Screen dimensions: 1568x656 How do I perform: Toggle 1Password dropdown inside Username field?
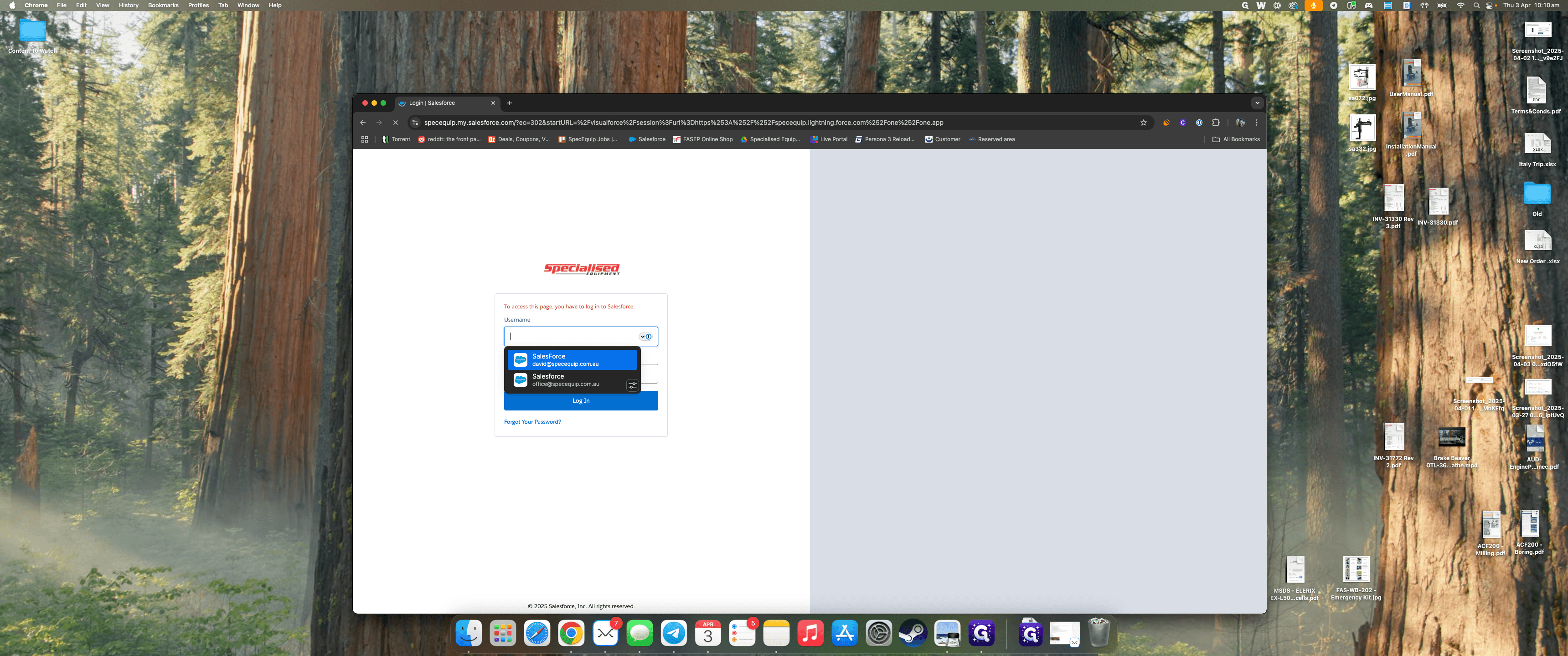click(645, 337)
